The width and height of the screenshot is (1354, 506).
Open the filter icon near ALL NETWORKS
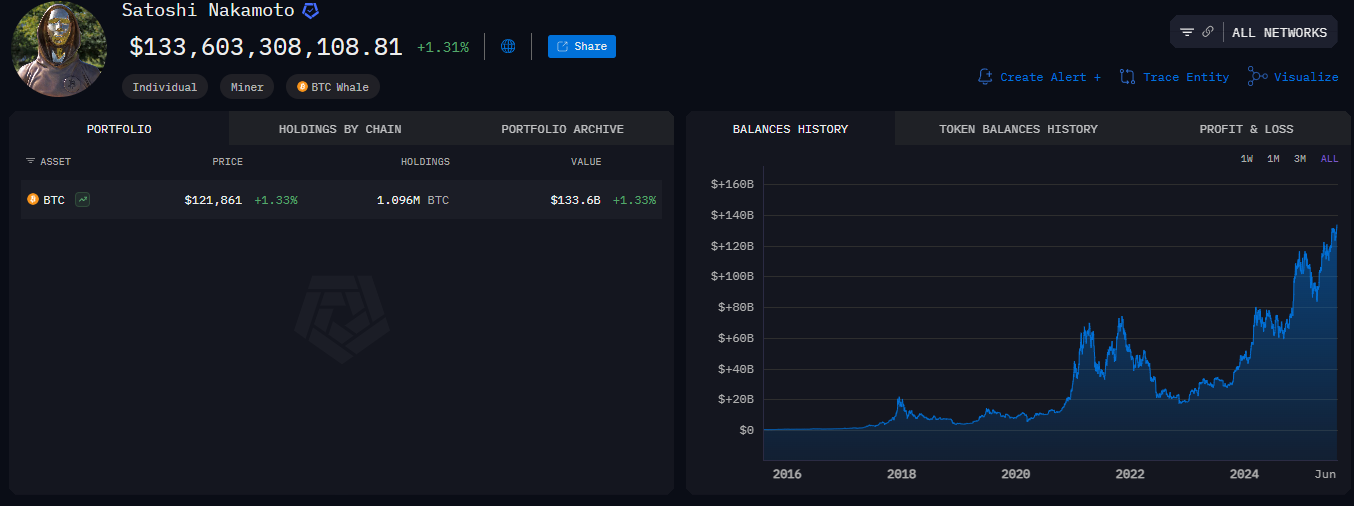(x=1187, y=32)
